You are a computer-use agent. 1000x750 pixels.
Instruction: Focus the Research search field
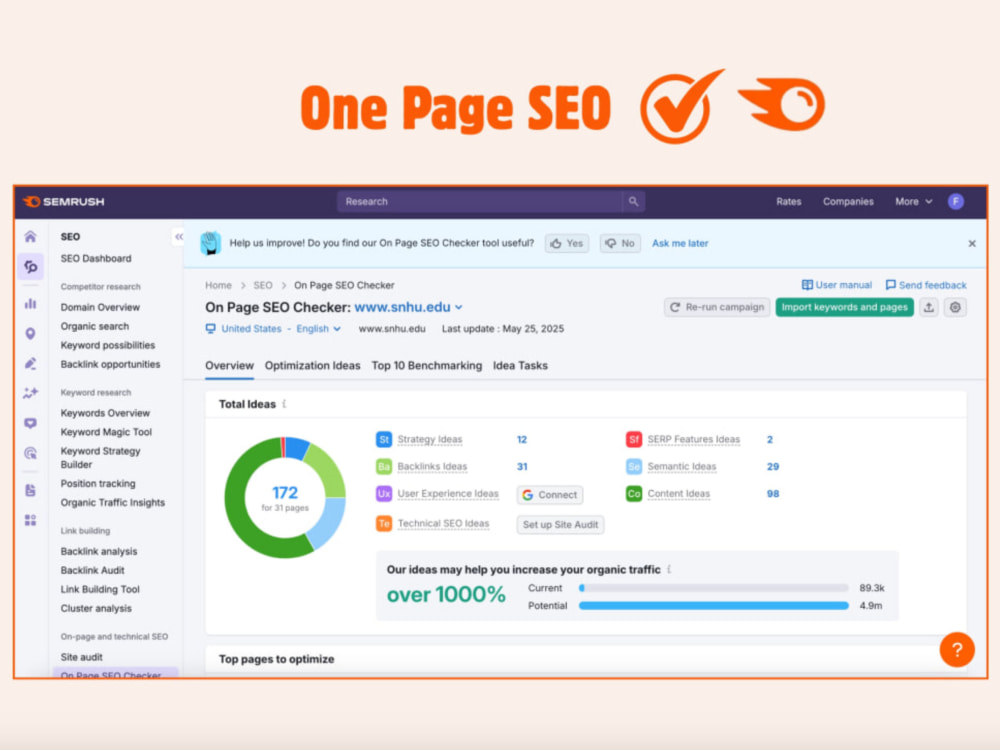(x=480, y=202)
